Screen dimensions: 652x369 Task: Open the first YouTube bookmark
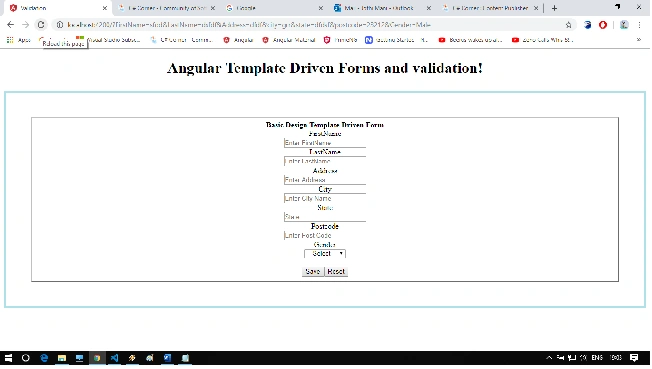pyautogui.click(x=471, y=40)
